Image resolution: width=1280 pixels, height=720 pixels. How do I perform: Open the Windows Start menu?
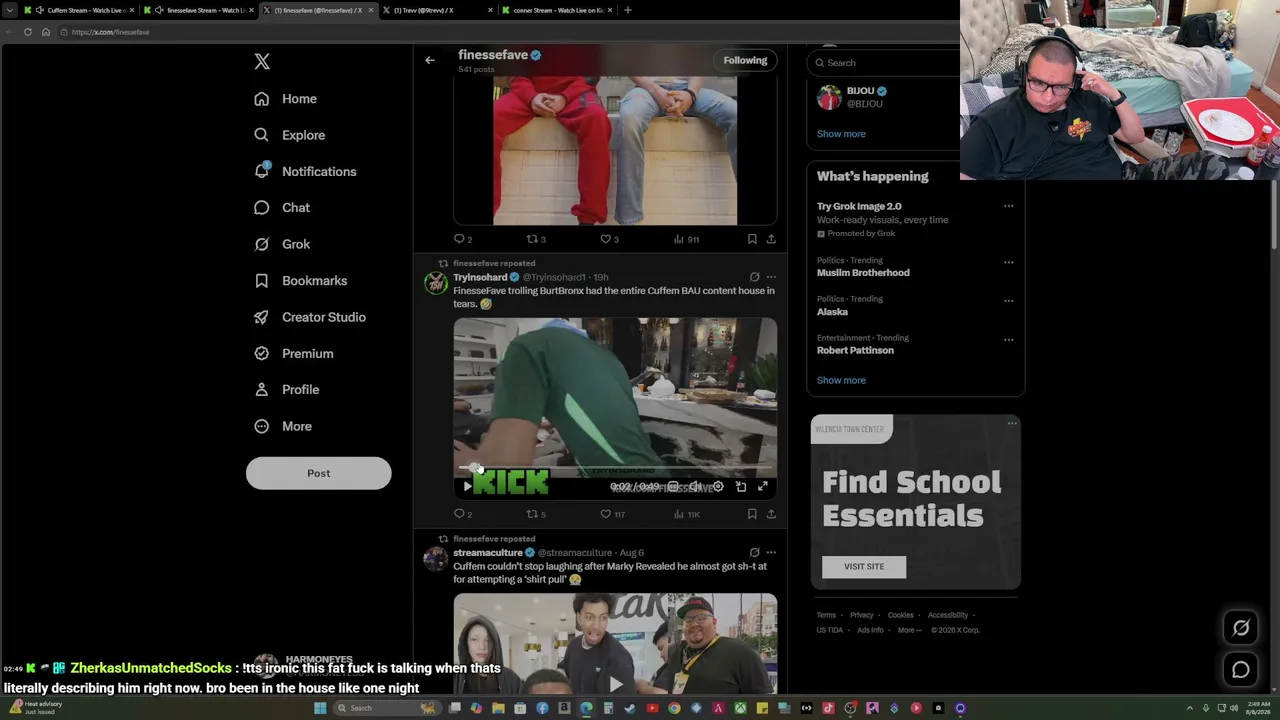click(x=320, y=708)
